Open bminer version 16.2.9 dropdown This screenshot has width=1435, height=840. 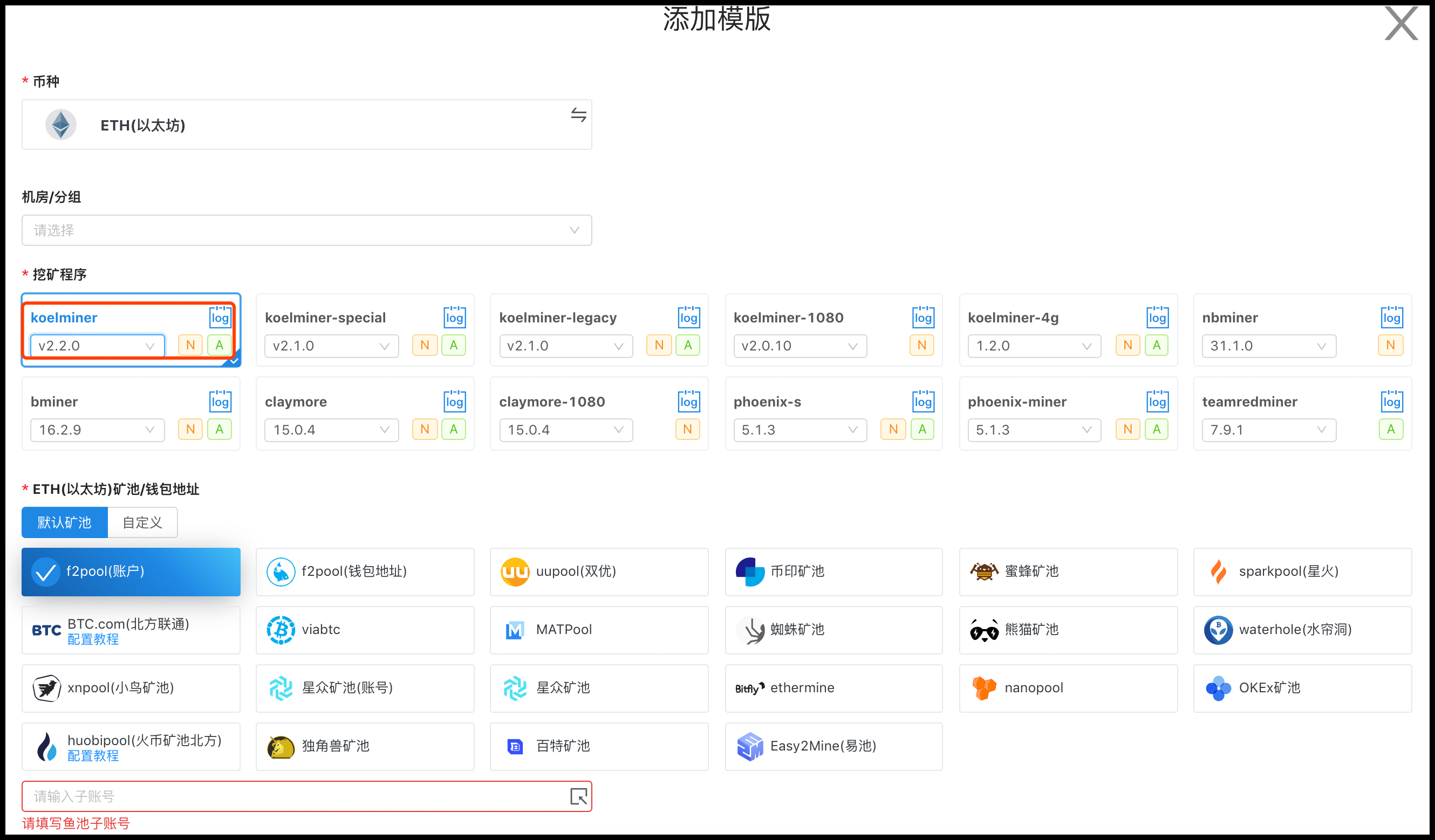pos(97,430)
